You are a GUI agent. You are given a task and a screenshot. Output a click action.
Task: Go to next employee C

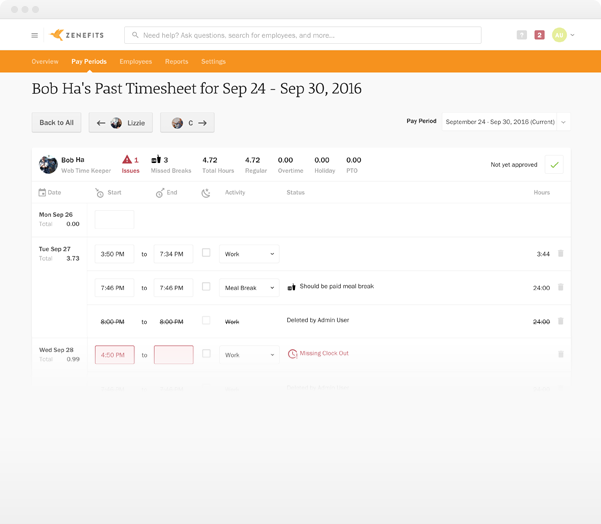click(x=187, y=123)
